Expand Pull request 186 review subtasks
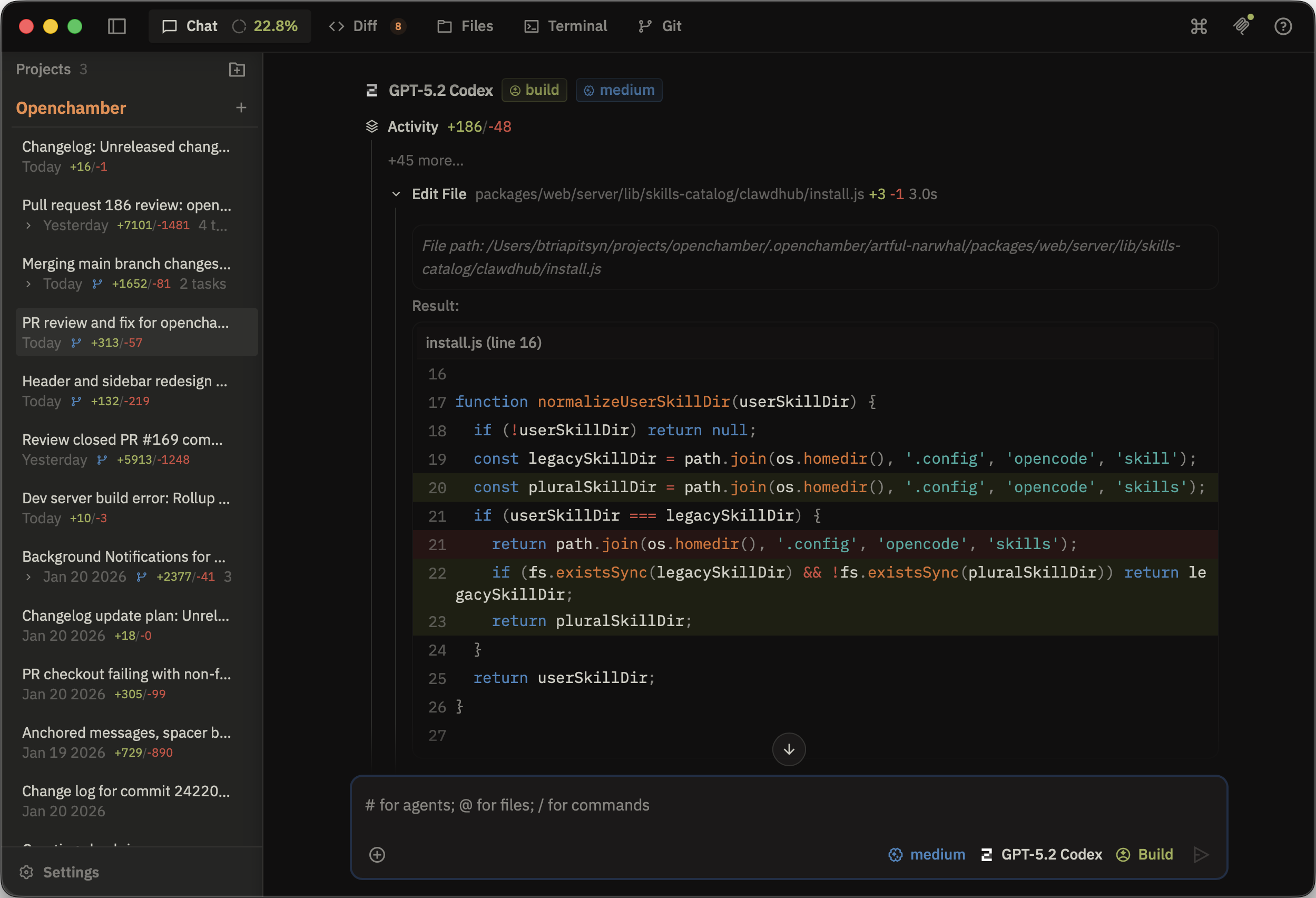This screenshot has height=898, width=1316. (28, 226)
